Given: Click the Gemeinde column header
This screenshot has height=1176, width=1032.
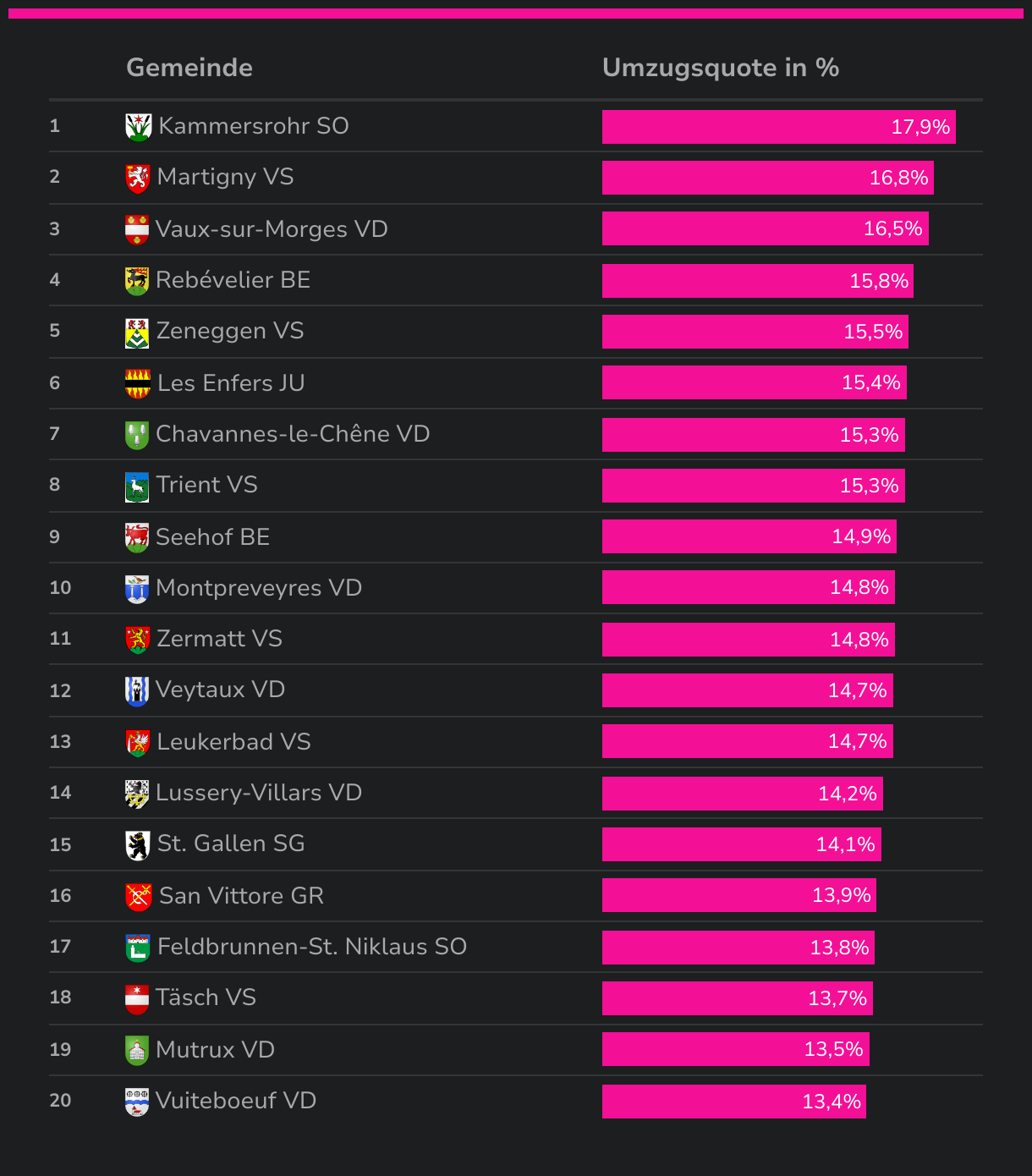Looking at the screenshot, I should click(189, 68).
